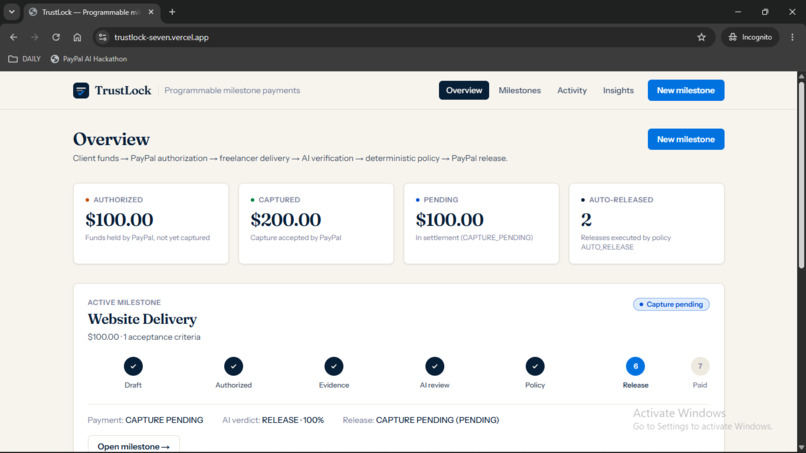Open the site information icon in address bar
Screen dimensions: 806x453
click(x=103, y=37)
